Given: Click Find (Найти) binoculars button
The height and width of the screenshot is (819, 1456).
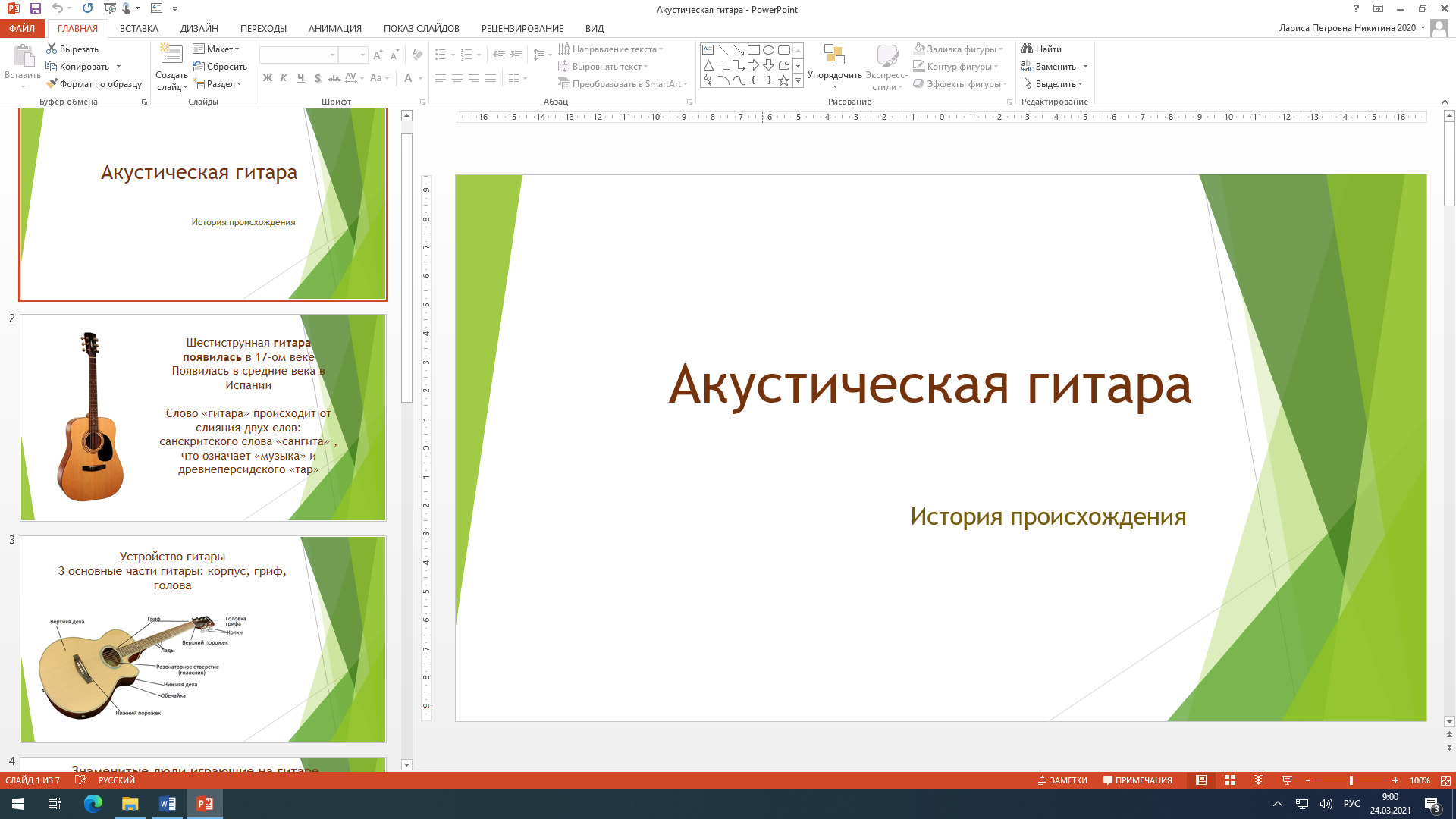Looking at the screenshot, I should coord(1042,49).
